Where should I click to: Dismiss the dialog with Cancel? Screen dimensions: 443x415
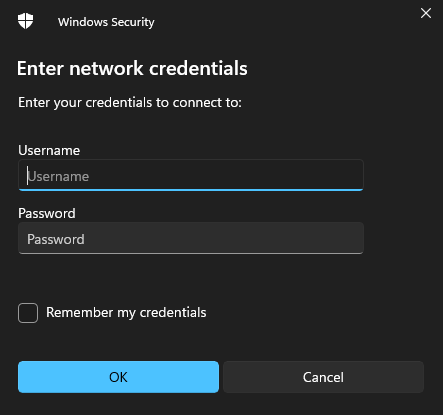click(x=323, y=377)
